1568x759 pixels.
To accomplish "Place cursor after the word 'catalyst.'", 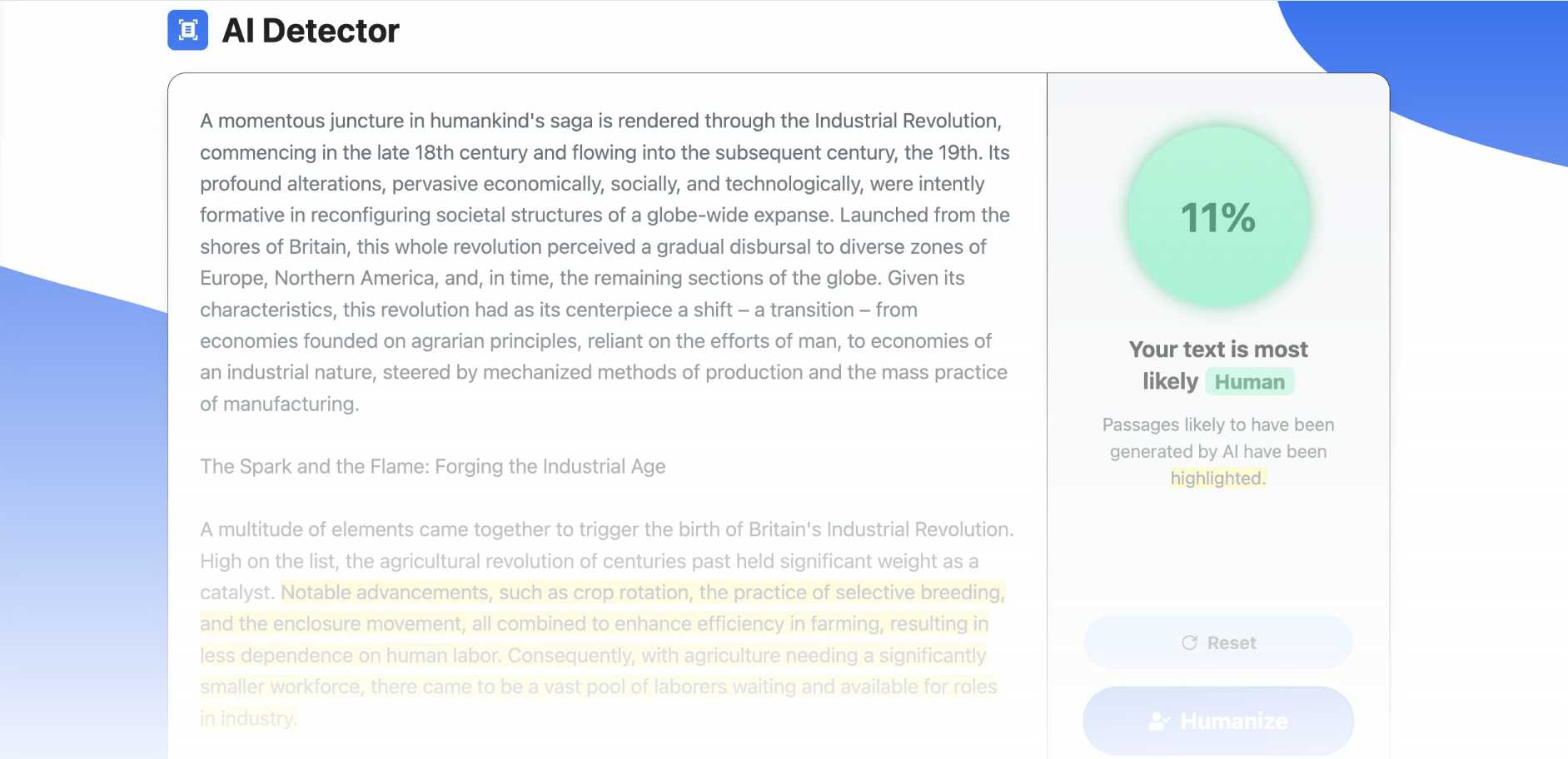I will (276, 593).
